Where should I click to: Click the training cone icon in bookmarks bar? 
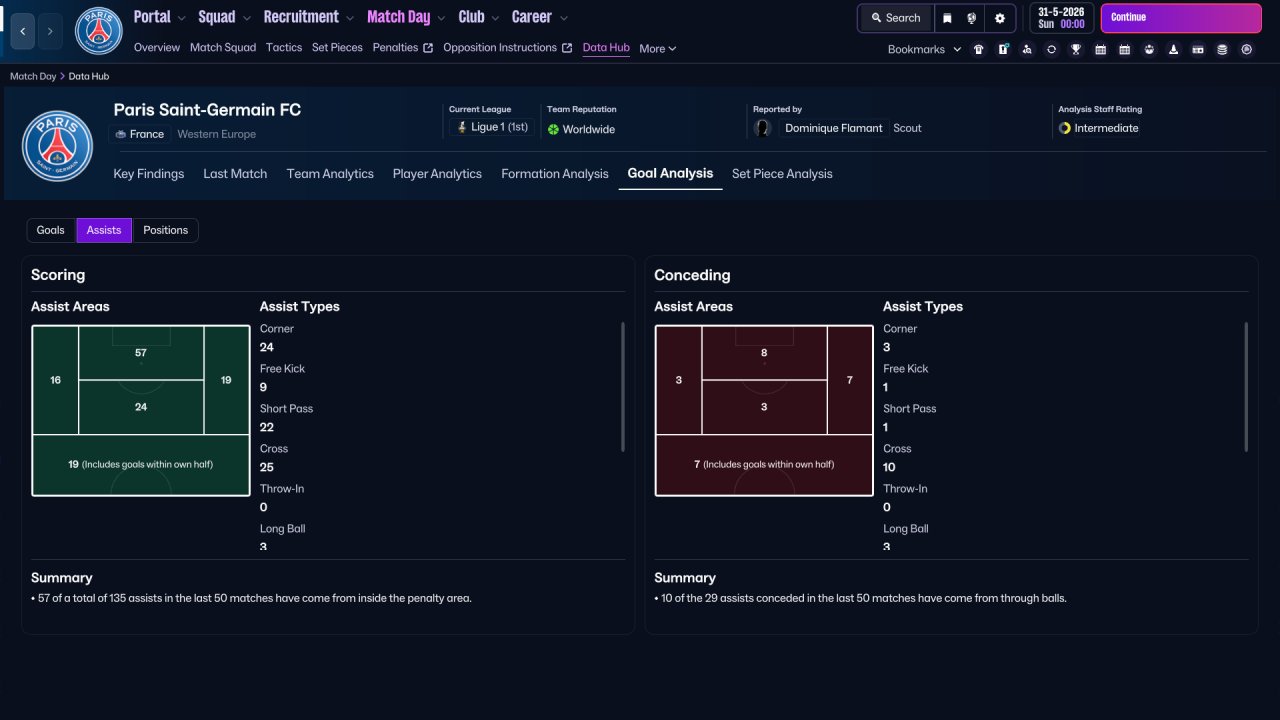[x=1173, y=49]
